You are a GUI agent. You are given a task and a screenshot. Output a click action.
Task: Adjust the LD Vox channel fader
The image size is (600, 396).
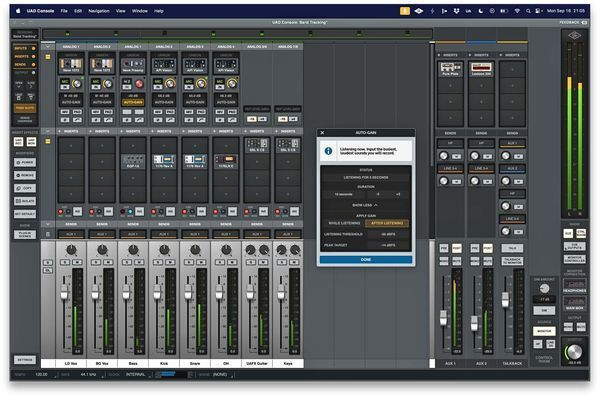[x=64, y=292]
